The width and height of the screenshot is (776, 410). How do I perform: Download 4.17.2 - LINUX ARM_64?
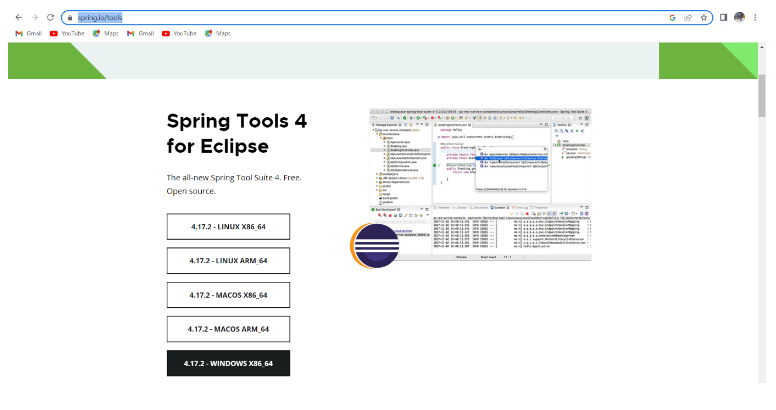tap(228, 261)
